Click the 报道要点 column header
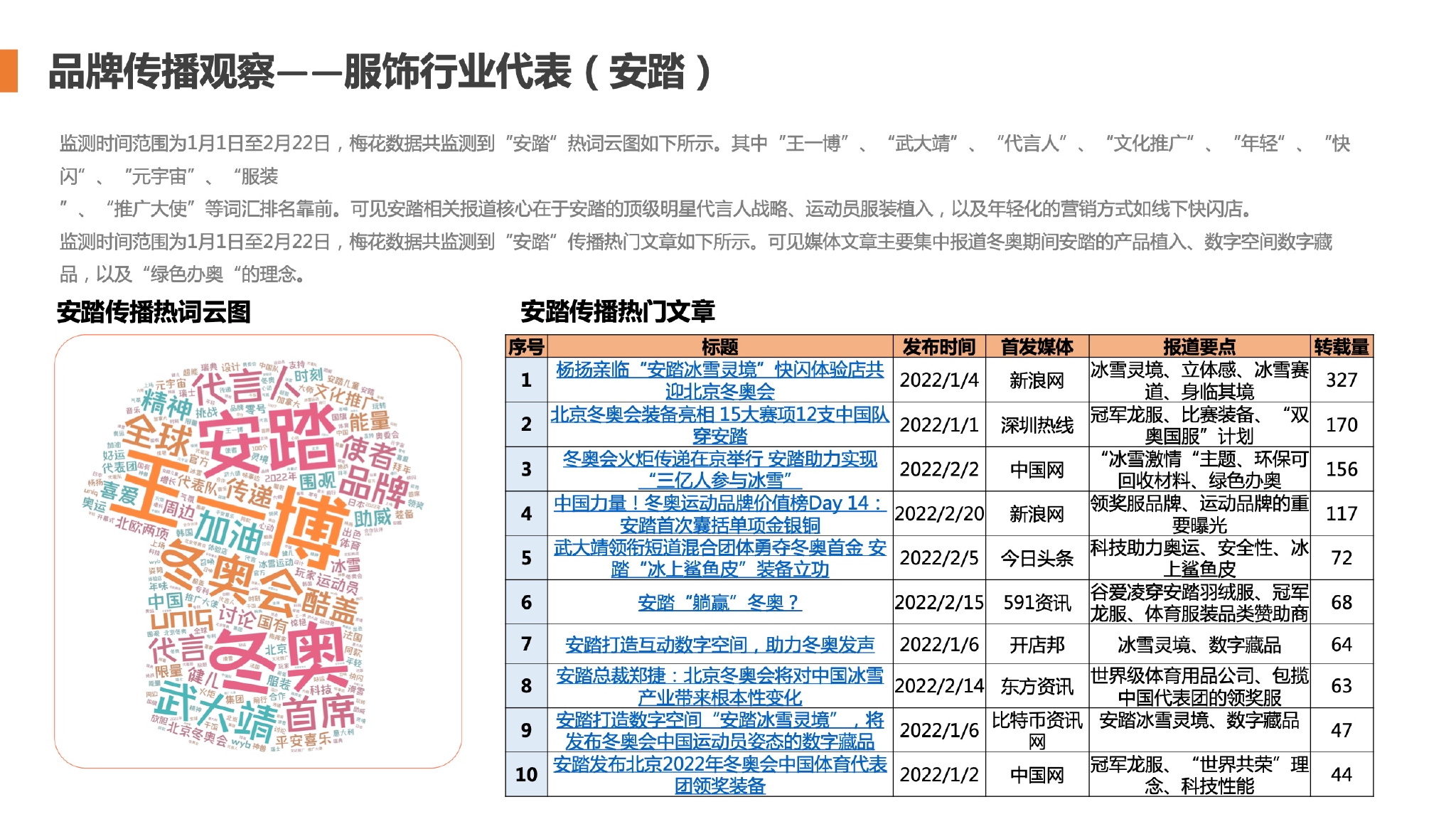Screen dimensions: 1456x819 (x=1199, y=347)
